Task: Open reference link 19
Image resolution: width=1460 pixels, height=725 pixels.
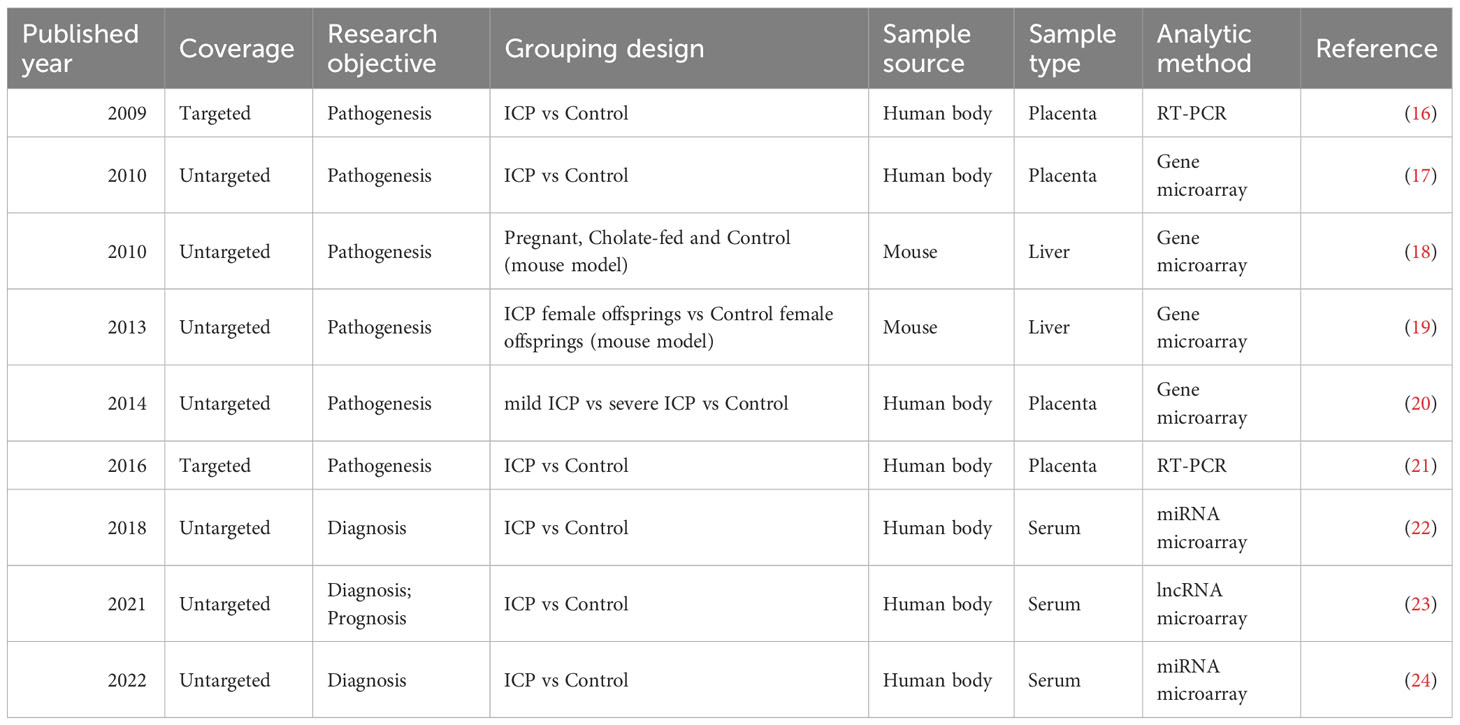Action: point(1421,328)
